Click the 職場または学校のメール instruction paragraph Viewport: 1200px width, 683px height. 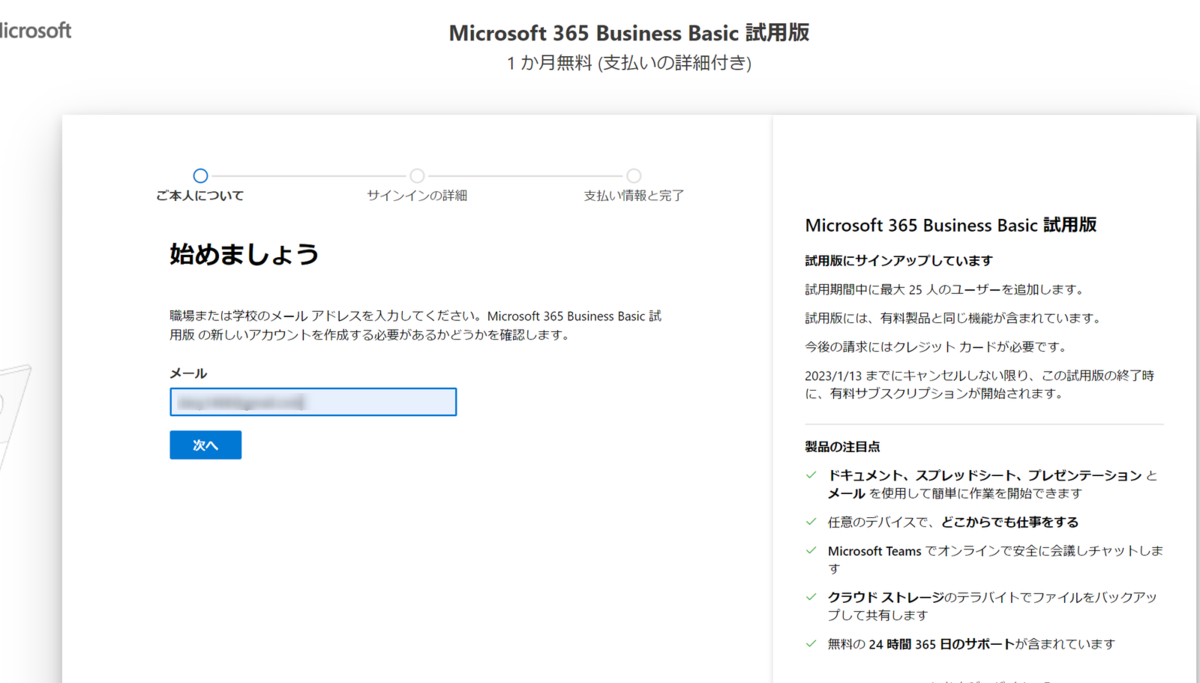416,325
